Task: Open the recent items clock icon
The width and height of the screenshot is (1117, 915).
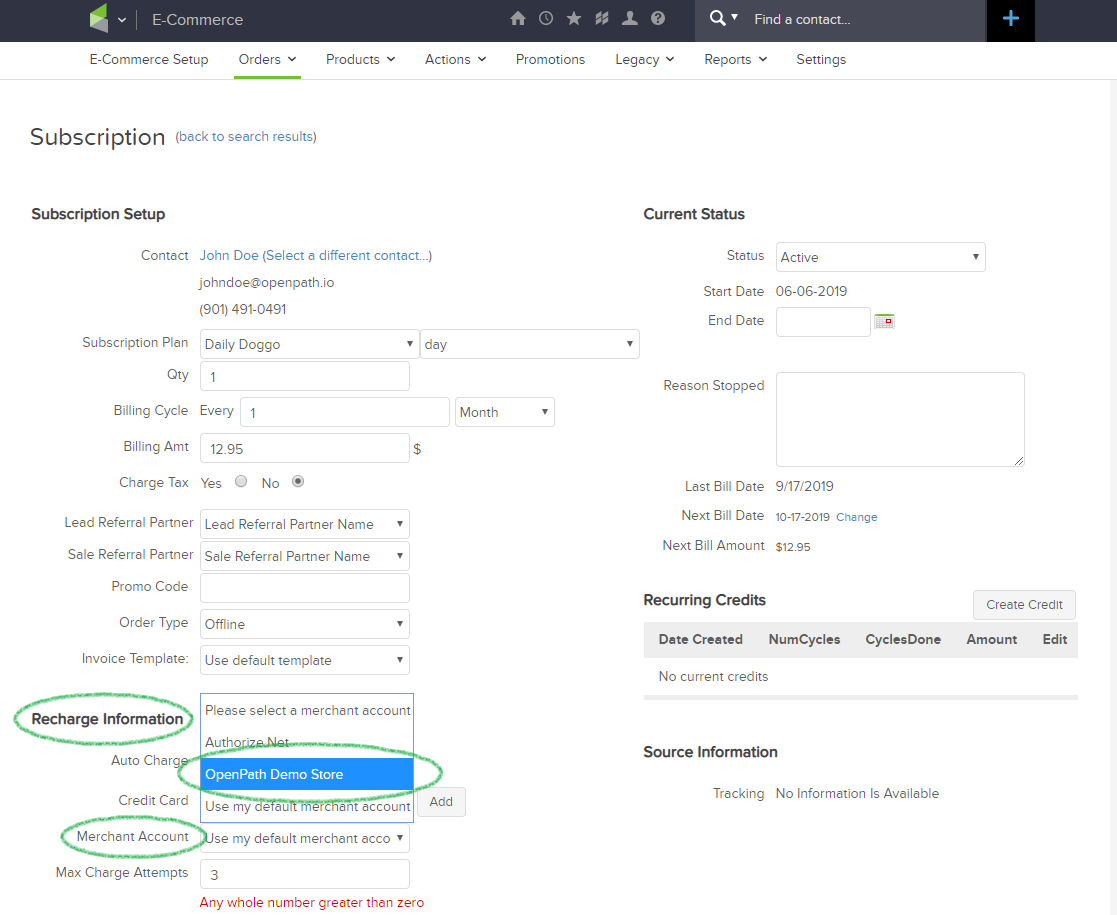Action: click(x=546, y=19)
